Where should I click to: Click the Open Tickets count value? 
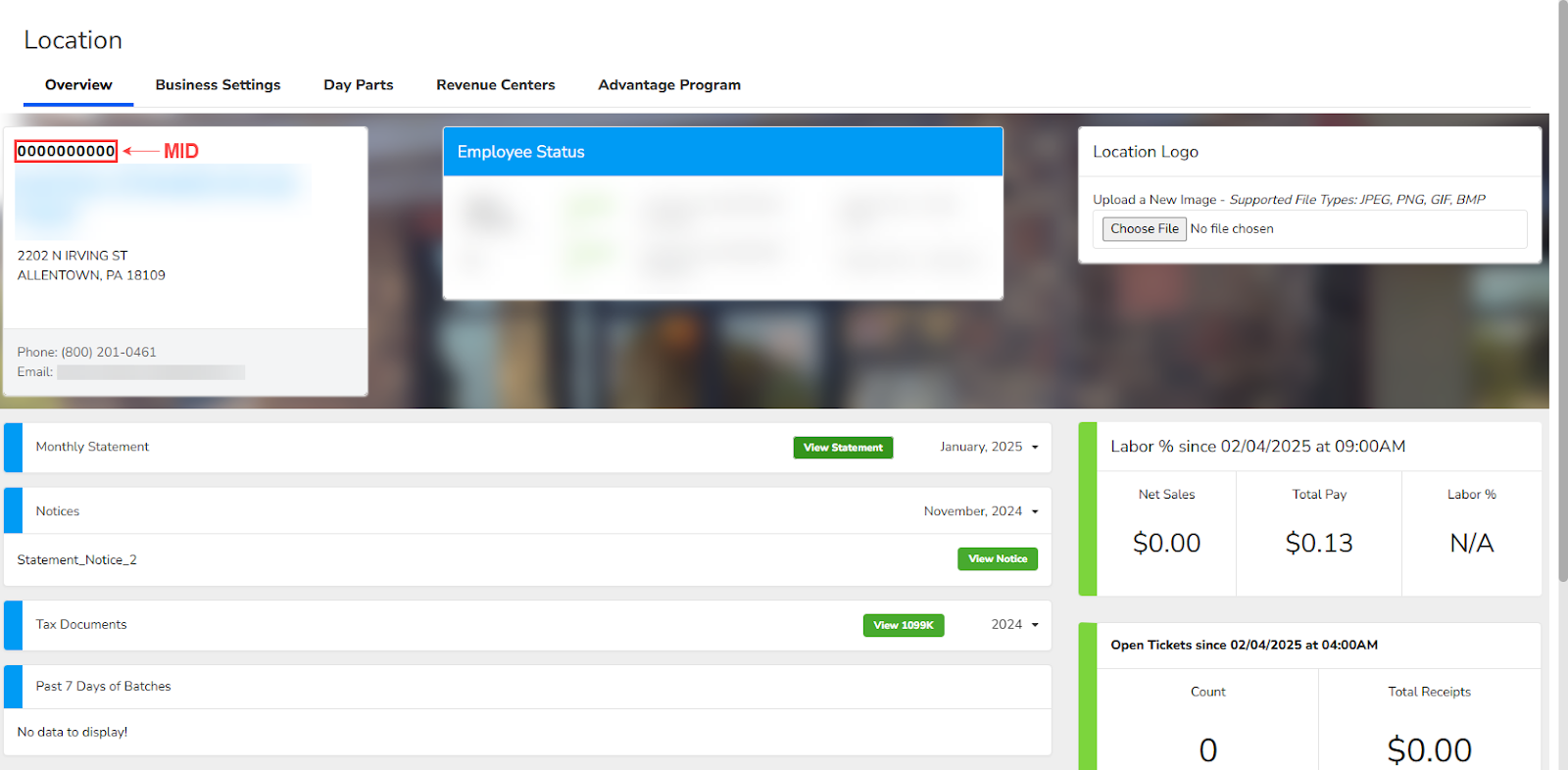pos(1207,749)
